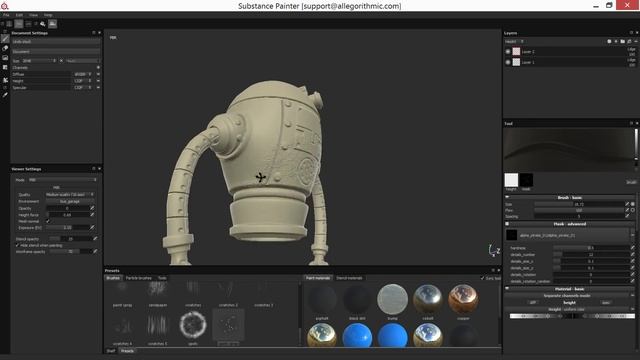
Task: Open the View menu
Action: tap(33, 15)
